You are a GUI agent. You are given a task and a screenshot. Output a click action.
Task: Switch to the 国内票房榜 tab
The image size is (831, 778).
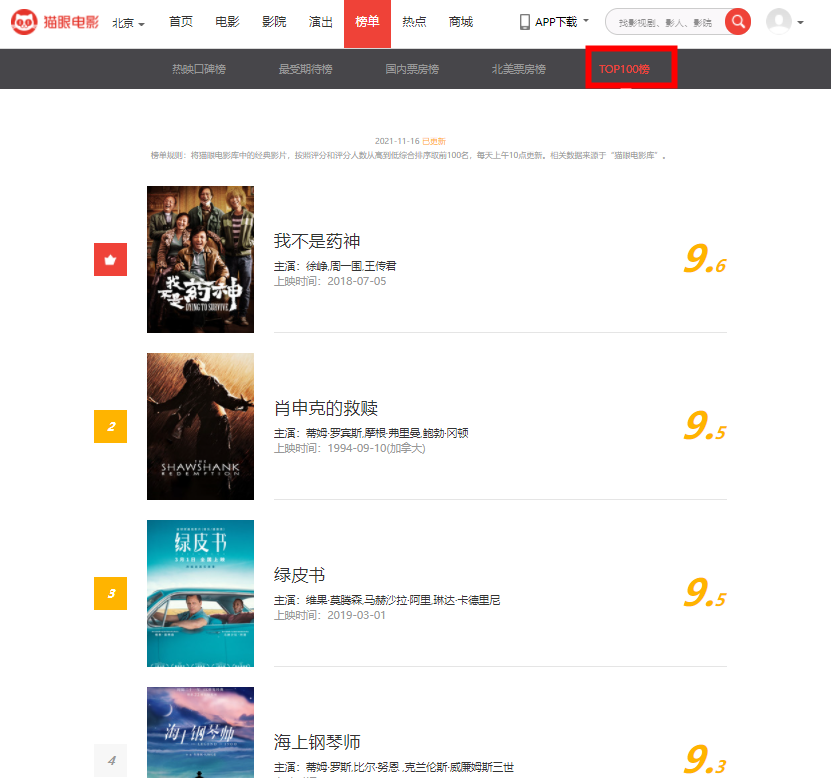click(x=412, y=69)
